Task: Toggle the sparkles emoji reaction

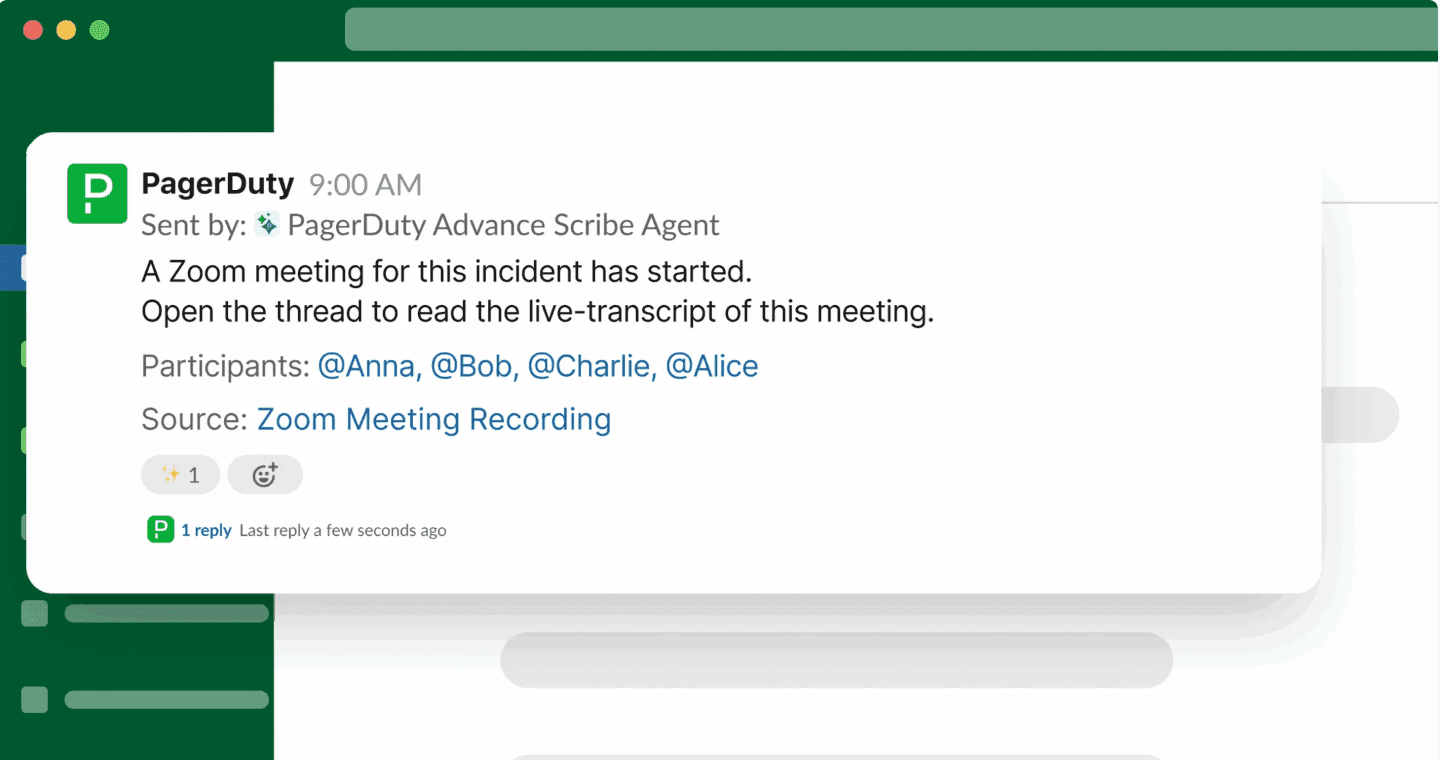Action: 180,474
